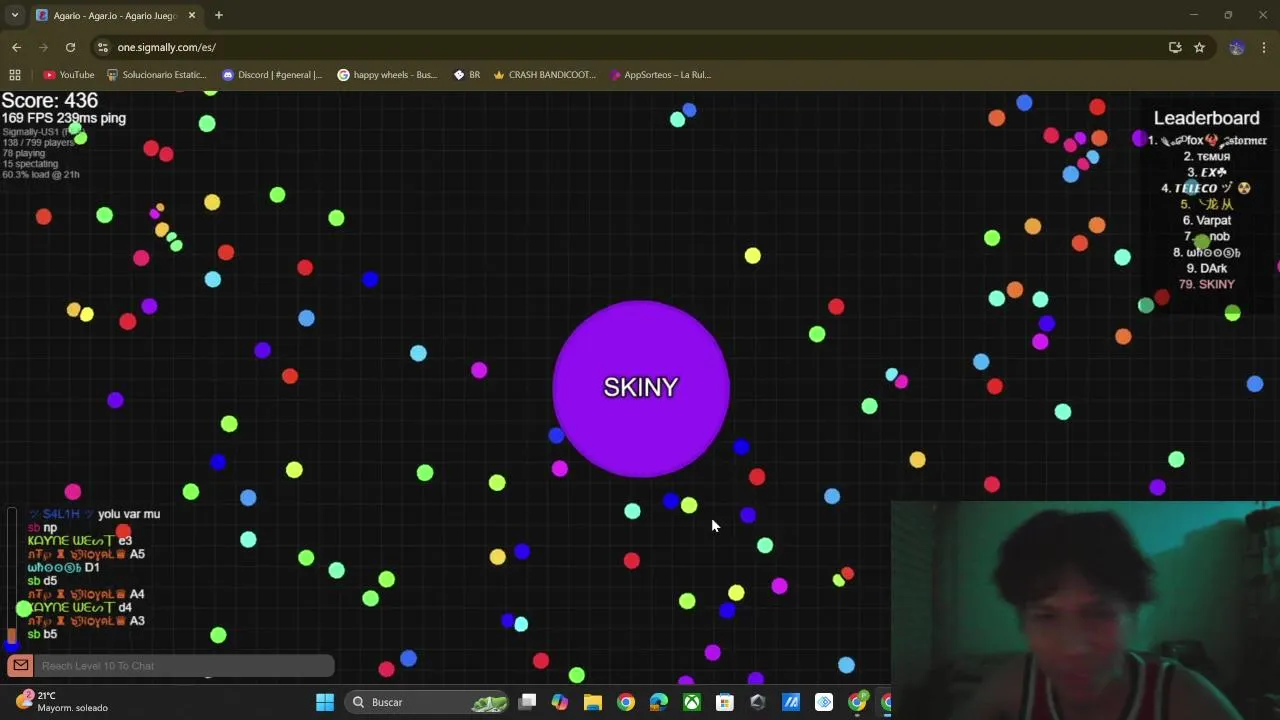Click chat message sb b5

pyautogui.click(x=42, y=634)
